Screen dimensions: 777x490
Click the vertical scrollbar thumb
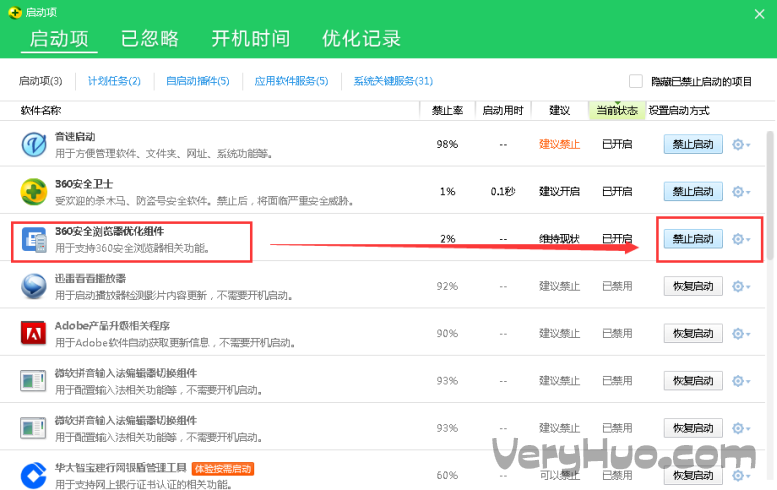pos(771,195)
